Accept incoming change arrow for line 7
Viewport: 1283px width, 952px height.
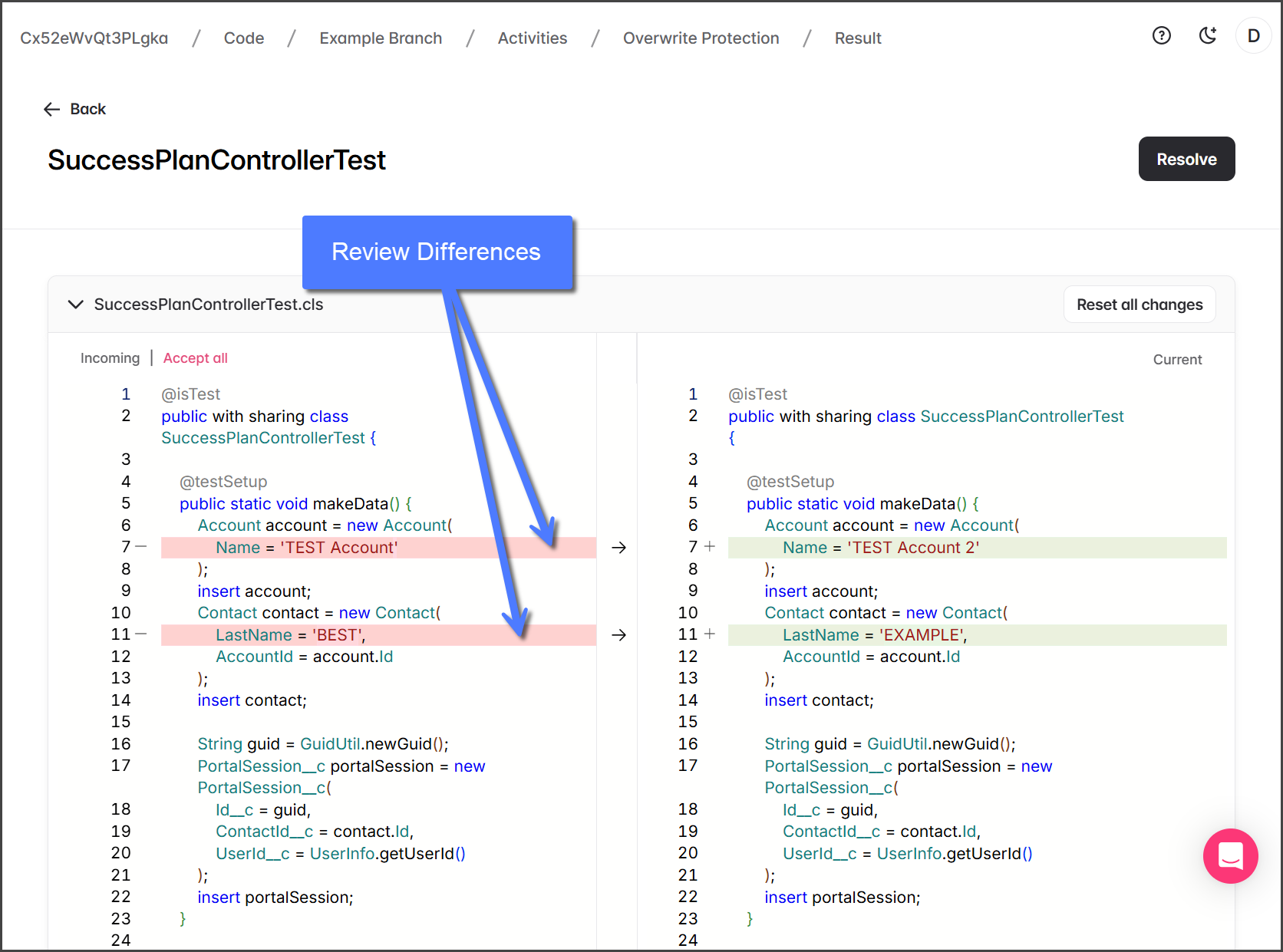tap(618, 548)
